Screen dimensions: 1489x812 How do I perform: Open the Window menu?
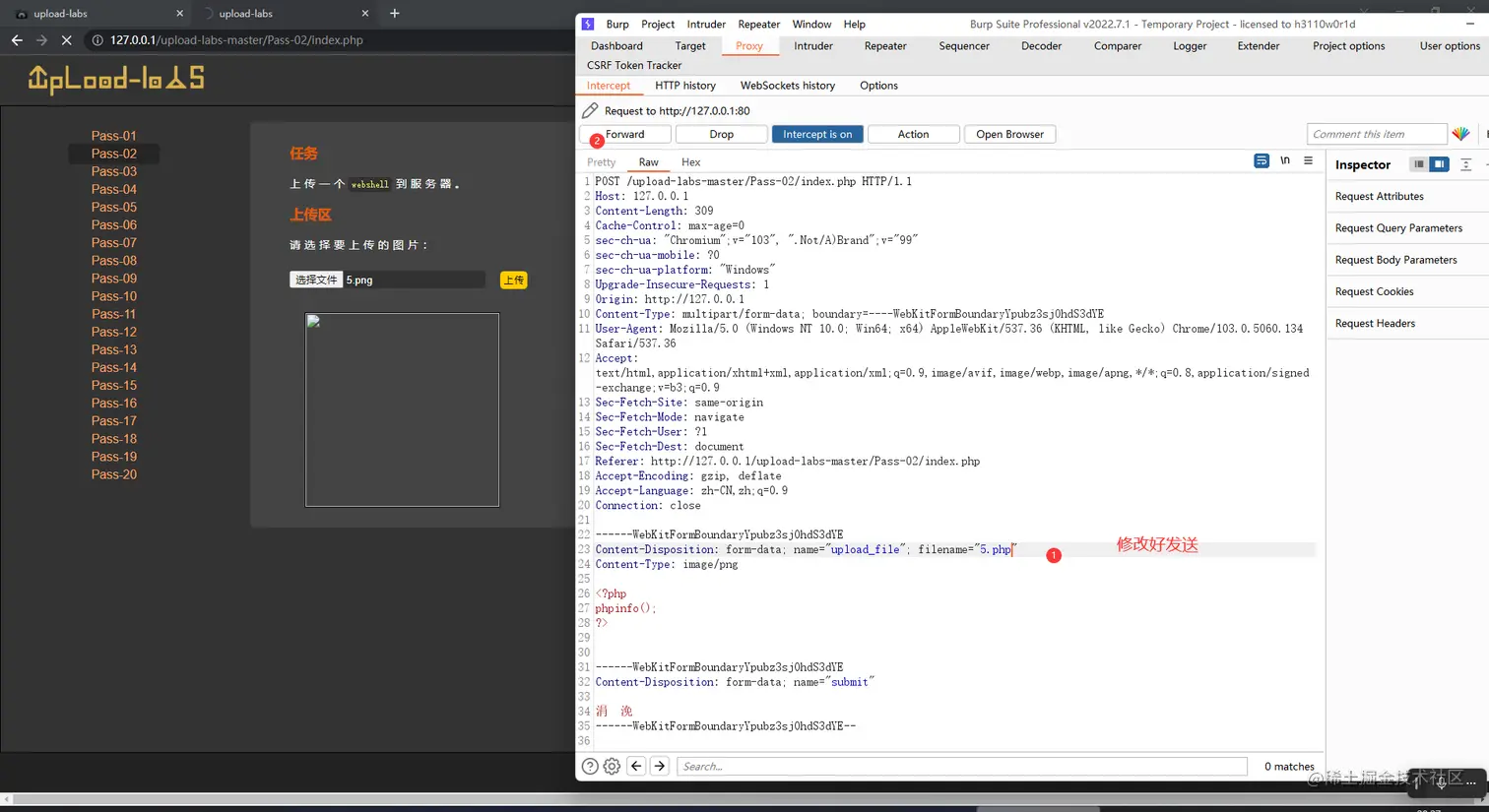pos(811,24)
